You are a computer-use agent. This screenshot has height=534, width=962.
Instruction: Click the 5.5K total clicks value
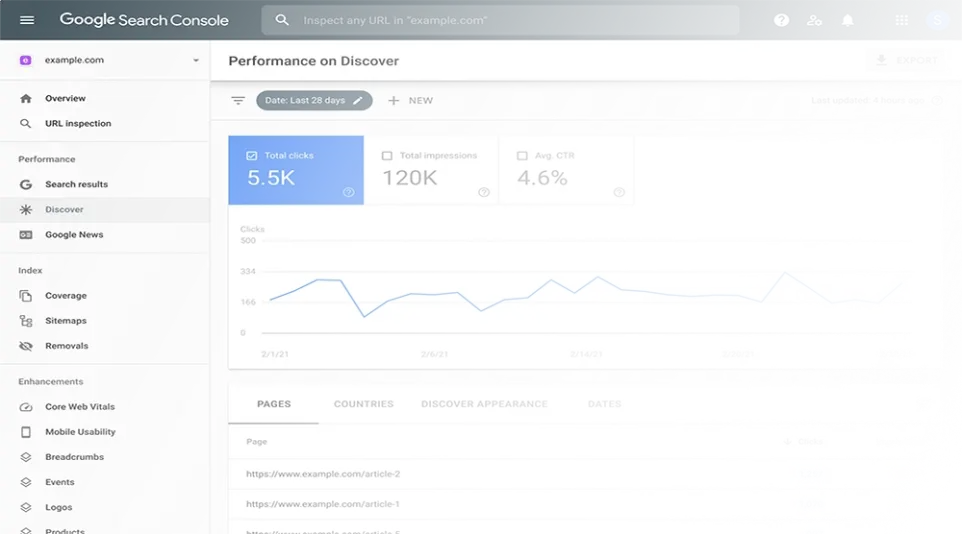(x=271, y=178)
